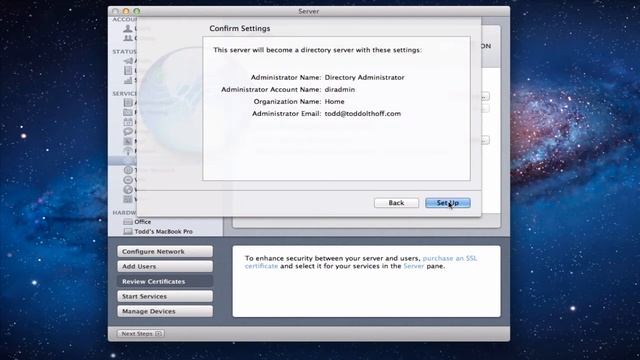Click the Directory Administrator name value
This screenshot has height=360, width=640.
pos(364,77)
